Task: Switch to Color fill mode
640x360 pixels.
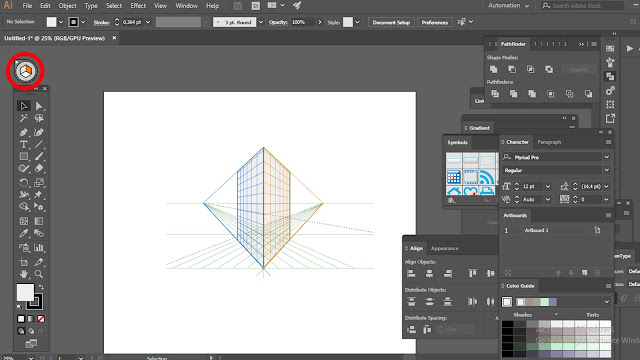Action: (21, 319)
